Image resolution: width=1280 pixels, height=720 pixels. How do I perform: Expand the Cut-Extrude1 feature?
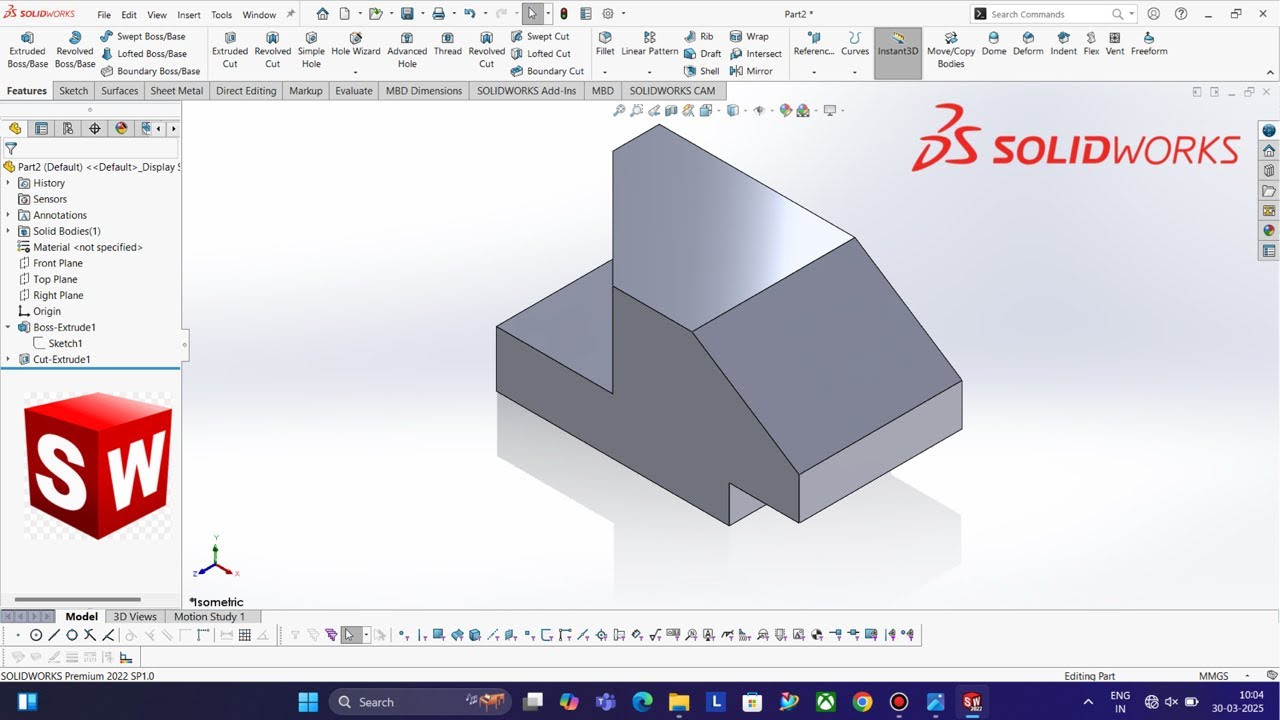tap(8, 359)
